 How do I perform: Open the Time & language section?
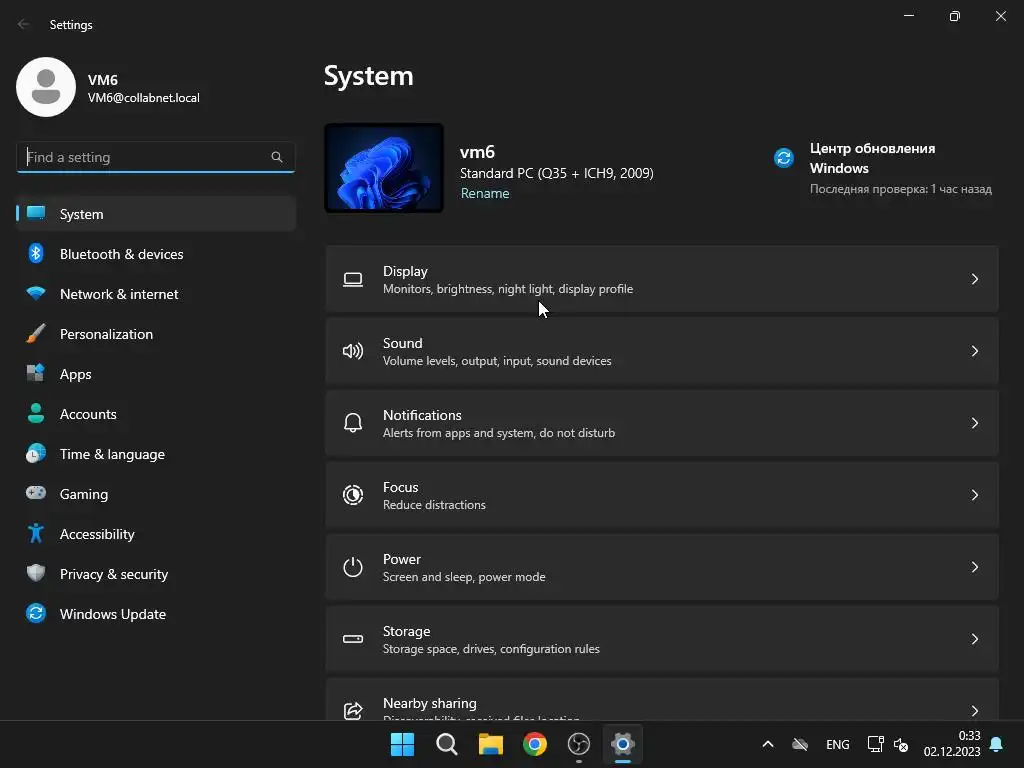[156, 454]
